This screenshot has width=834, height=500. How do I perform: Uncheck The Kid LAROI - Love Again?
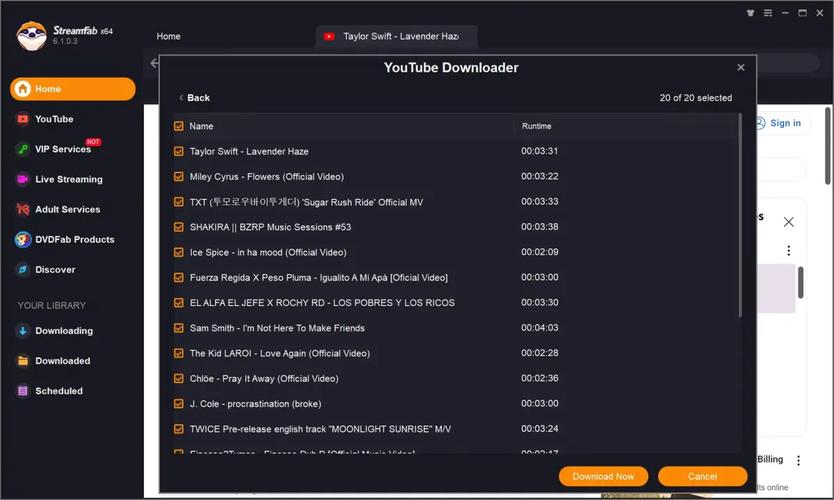click(179, 353)
